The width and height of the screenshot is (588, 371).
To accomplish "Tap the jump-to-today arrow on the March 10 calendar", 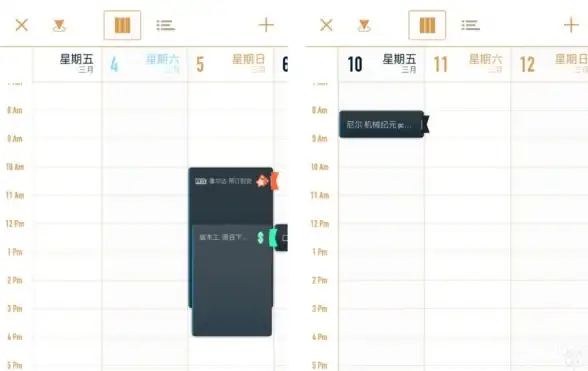I will [x=364, y=26].
